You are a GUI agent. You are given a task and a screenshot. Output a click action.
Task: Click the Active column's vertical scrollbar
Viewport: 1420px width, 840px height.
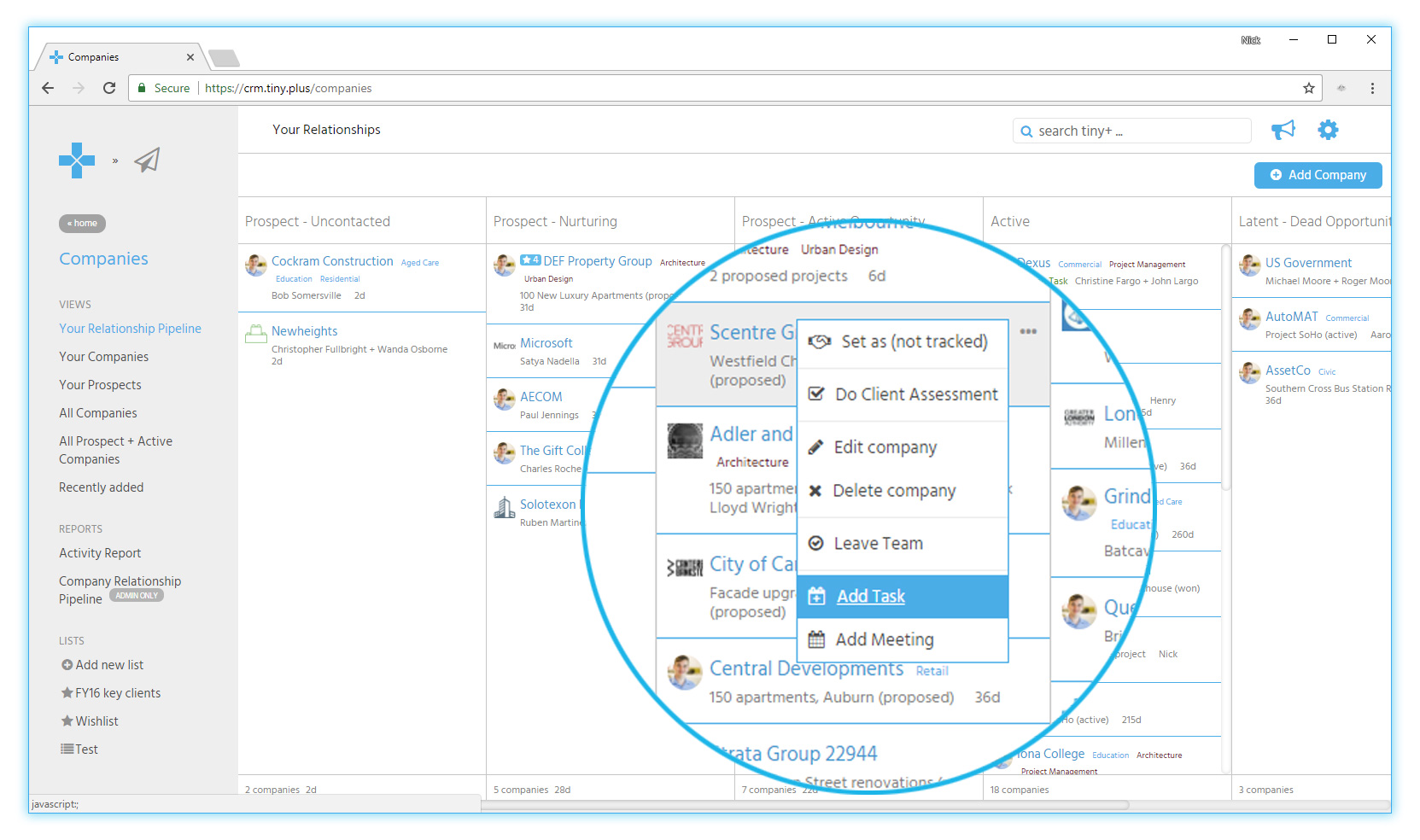[x=1226, y=367]
